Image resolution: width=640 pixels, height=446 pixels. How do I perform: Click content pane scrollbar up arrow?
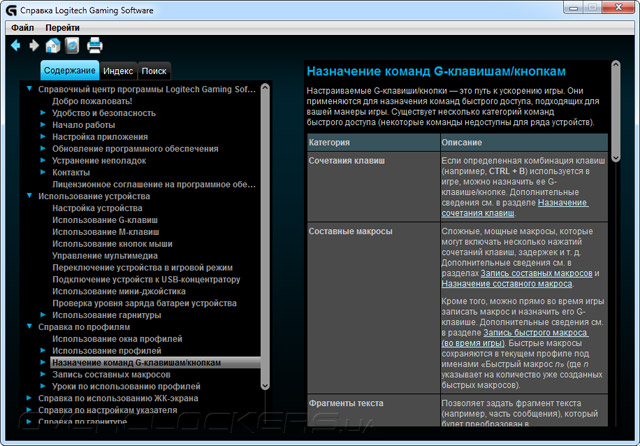616,65
